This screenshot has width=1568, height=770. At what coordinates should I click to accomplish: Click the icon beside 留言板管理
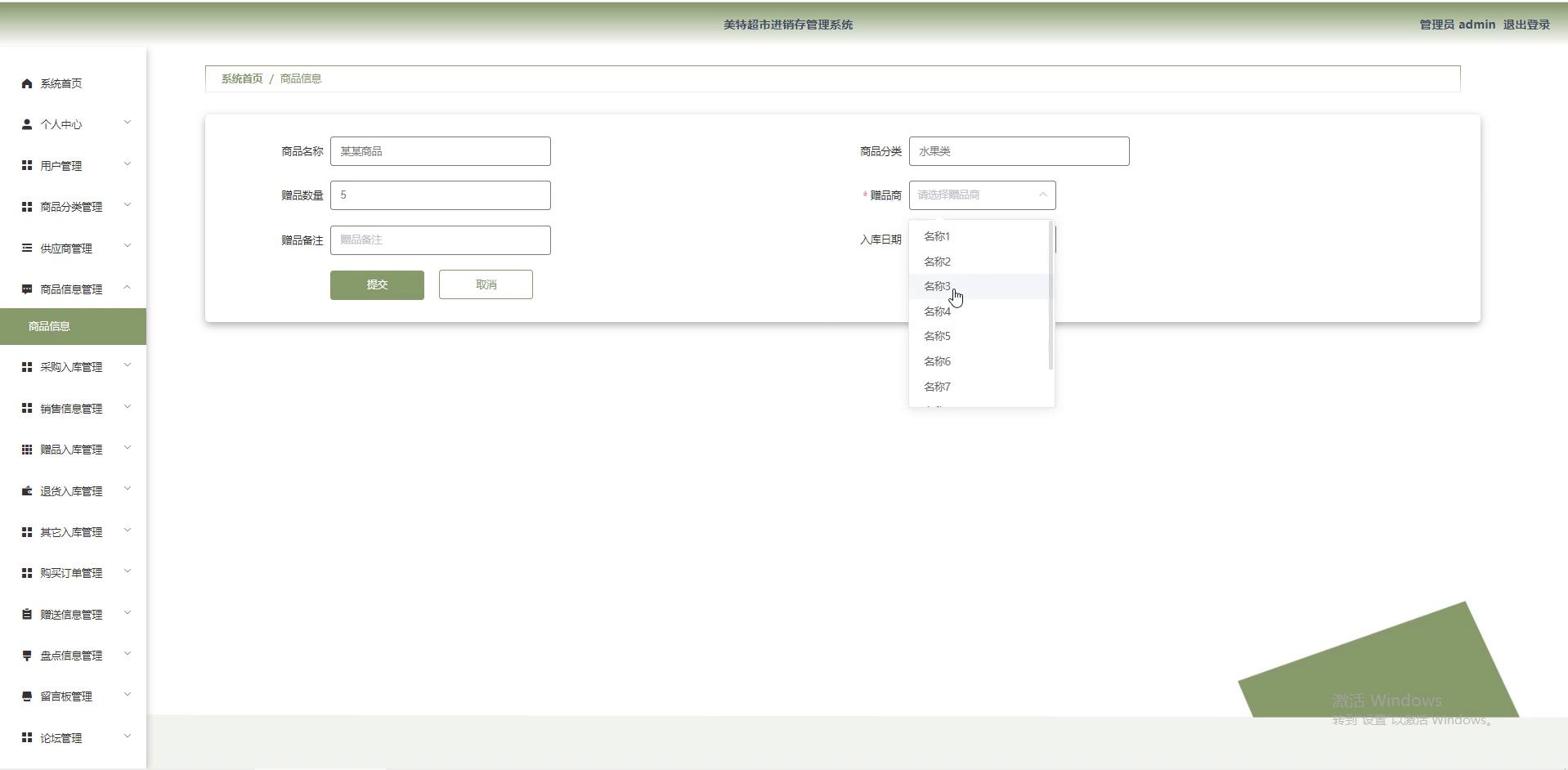tap(27, 696)
